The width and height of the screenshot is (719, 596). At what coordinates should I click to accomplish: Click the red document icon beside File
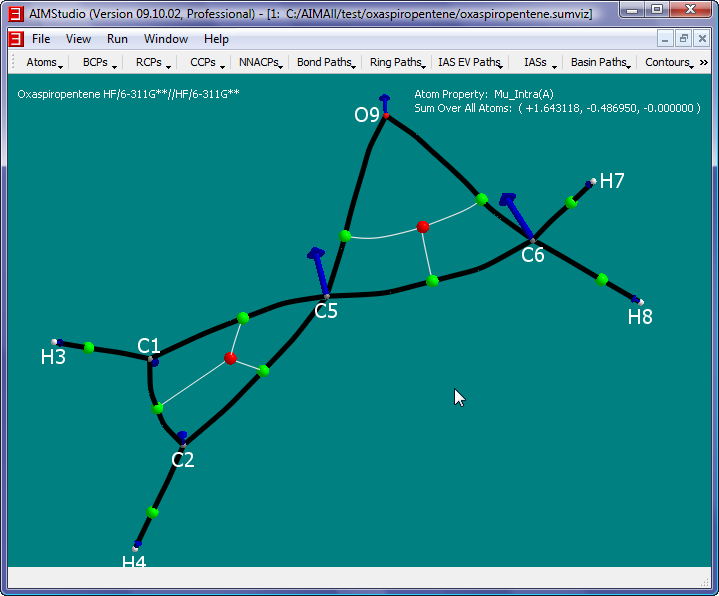pyautogui.click(x=15, y=39)
